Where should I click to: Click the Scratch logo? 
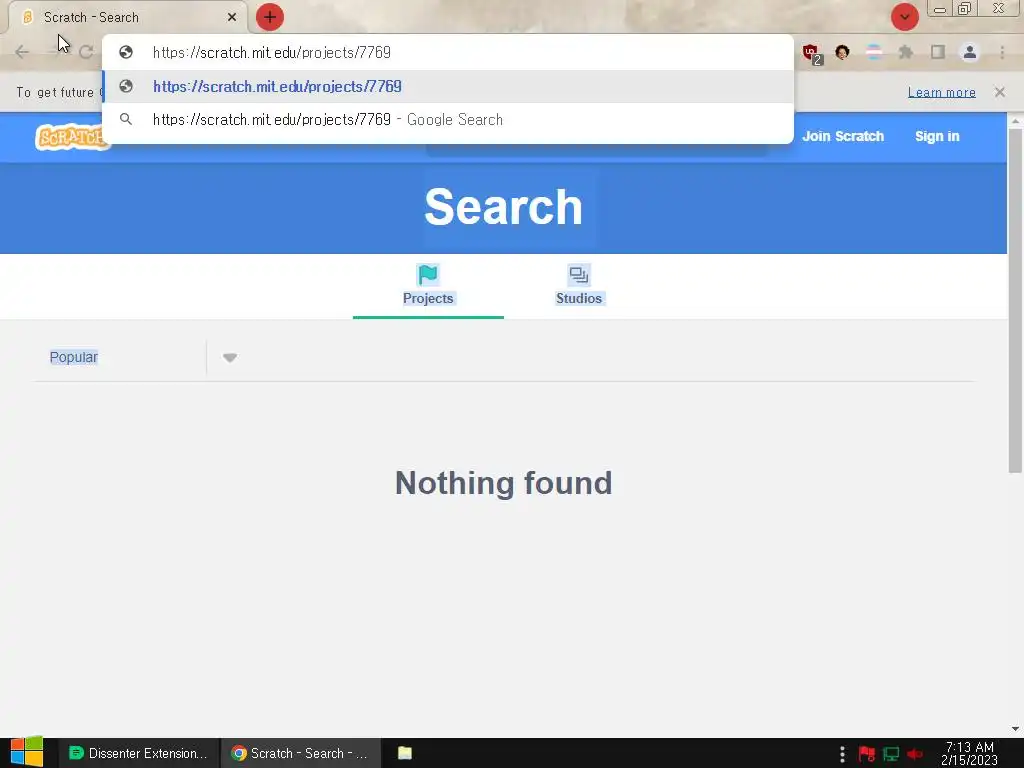click(69, 136)
